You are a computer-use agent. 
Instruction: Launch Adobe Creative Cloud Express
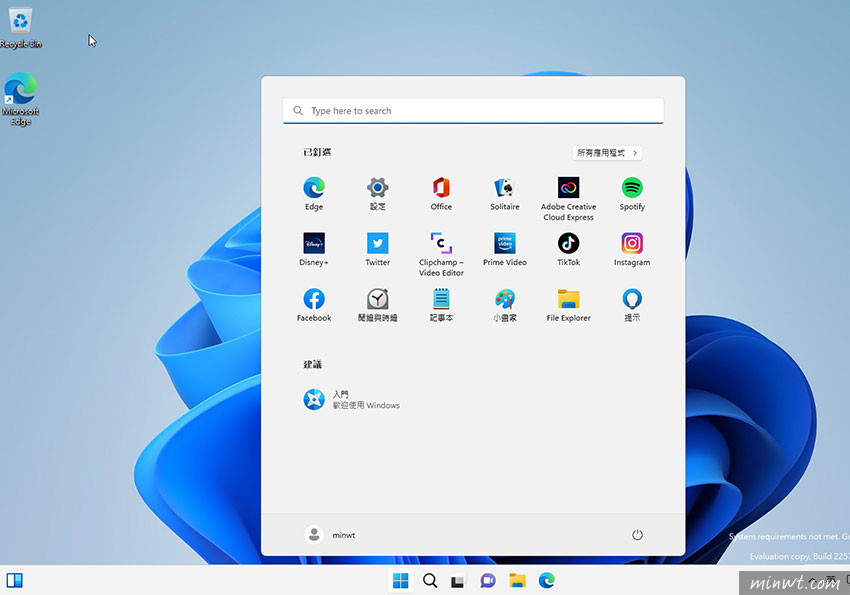tap(568, 198)
